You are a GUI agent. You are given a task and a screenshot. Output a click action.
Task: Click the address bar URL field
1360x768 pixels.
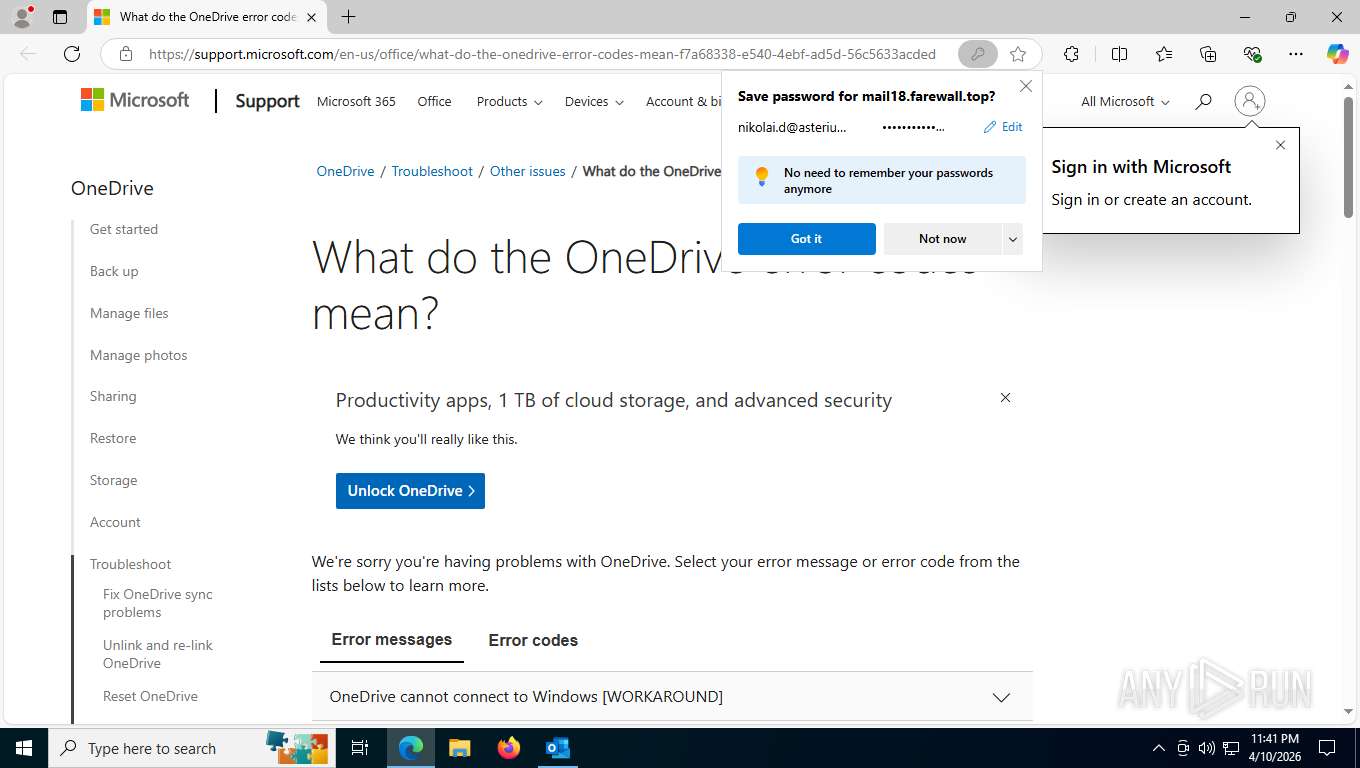pyautogui.click(x=542, y=54)
